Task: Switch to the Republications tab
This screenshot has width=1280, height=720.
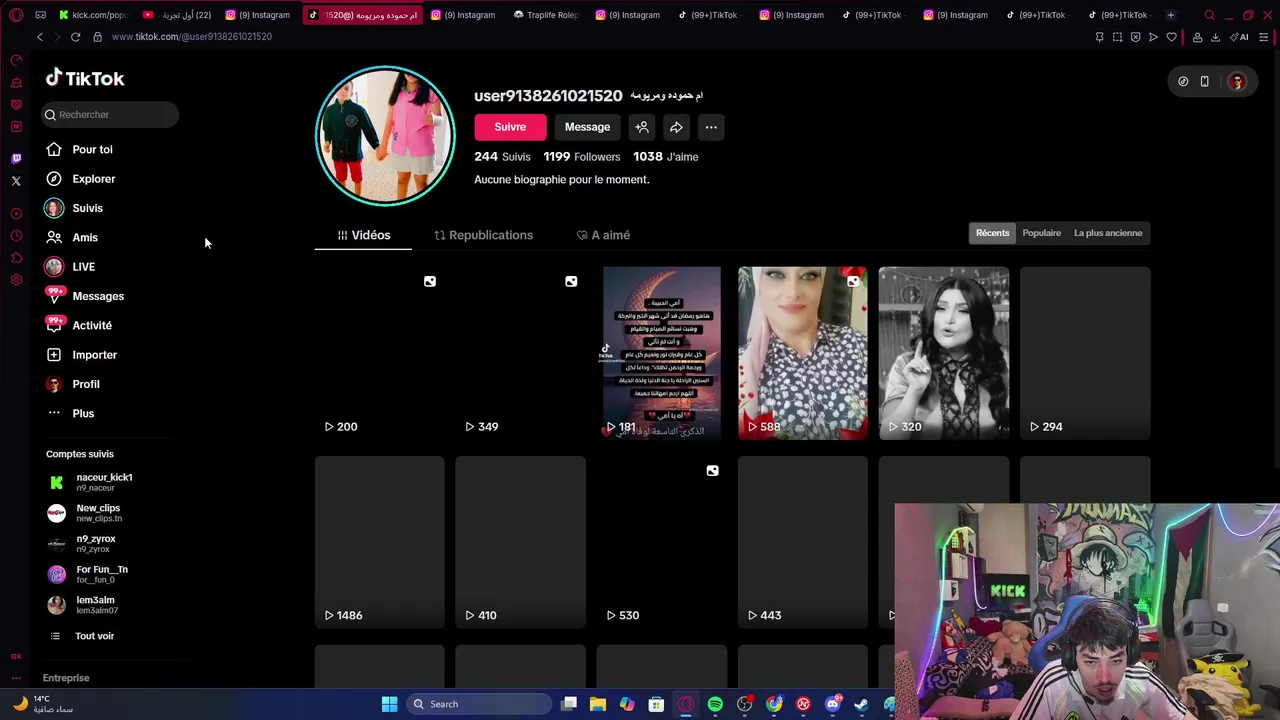Action: (483, 235)
